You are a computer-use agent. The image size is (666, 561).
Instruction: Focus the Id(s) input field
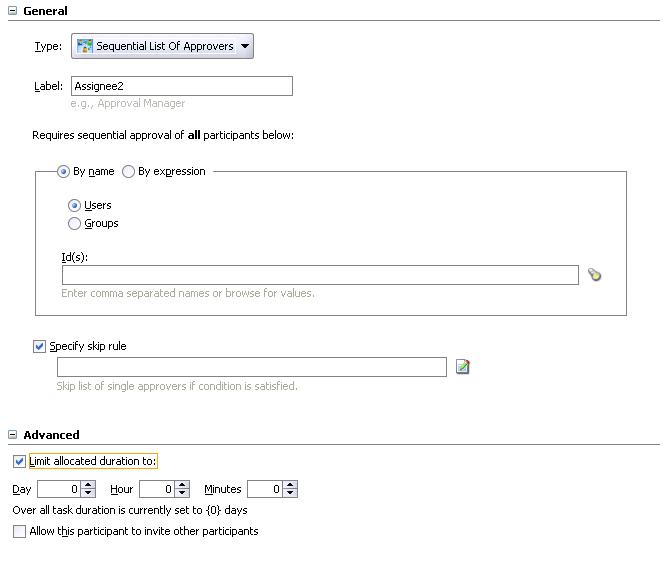tap(320, 275)
